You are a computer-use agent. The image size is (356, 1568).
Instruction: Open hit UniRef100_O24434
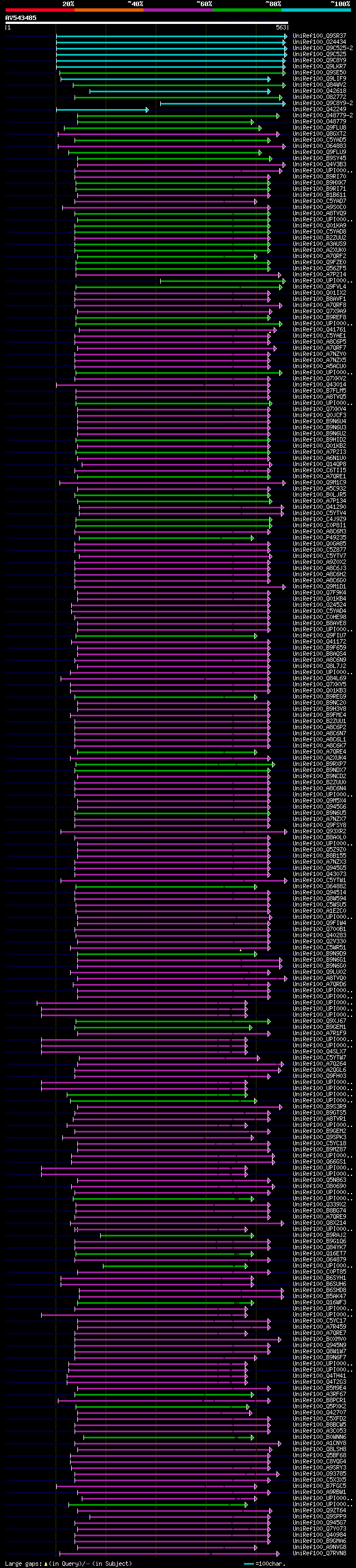319,42
